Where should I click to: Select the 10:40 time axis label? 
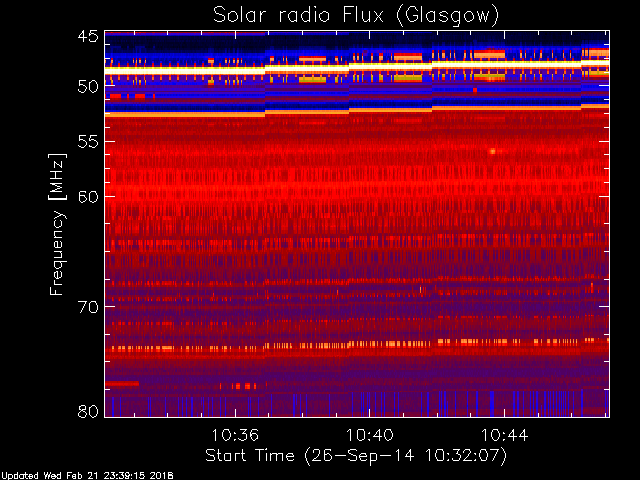pos(370,436)
